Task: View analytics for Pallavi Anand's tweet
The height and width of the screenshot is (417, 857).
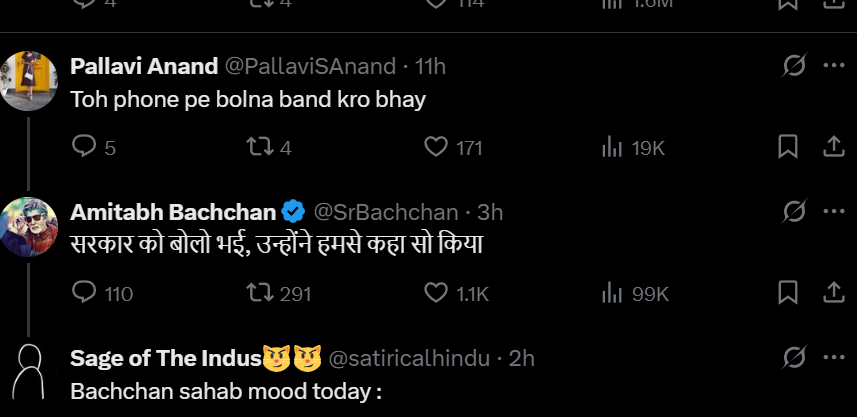Action: pyautogui.click(x=612, y=147)
